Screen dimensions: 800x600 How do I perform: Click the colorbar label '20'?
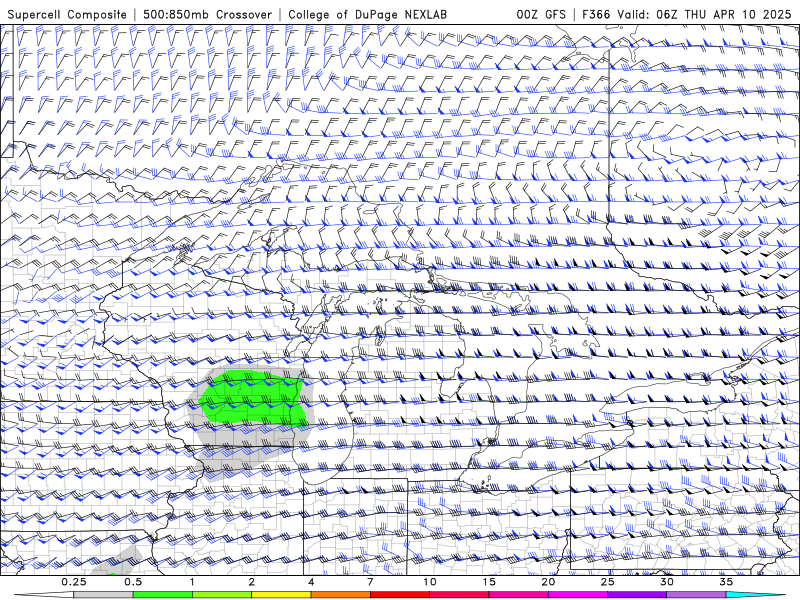click(548, 582)
